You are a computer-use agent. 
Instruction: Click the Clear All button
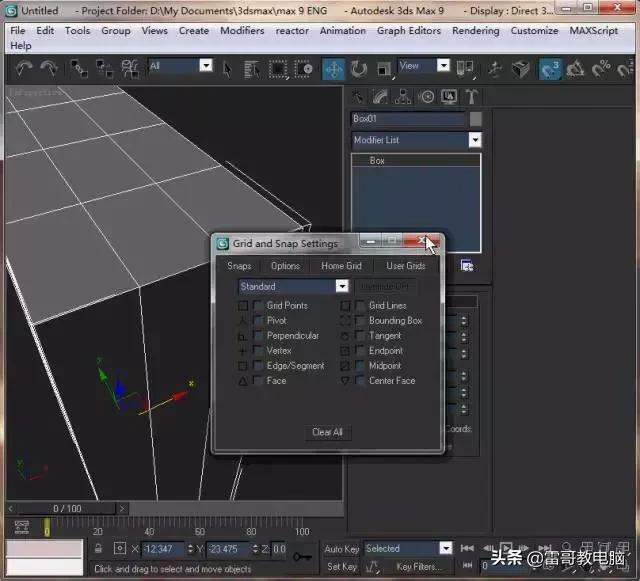[327, 432]
